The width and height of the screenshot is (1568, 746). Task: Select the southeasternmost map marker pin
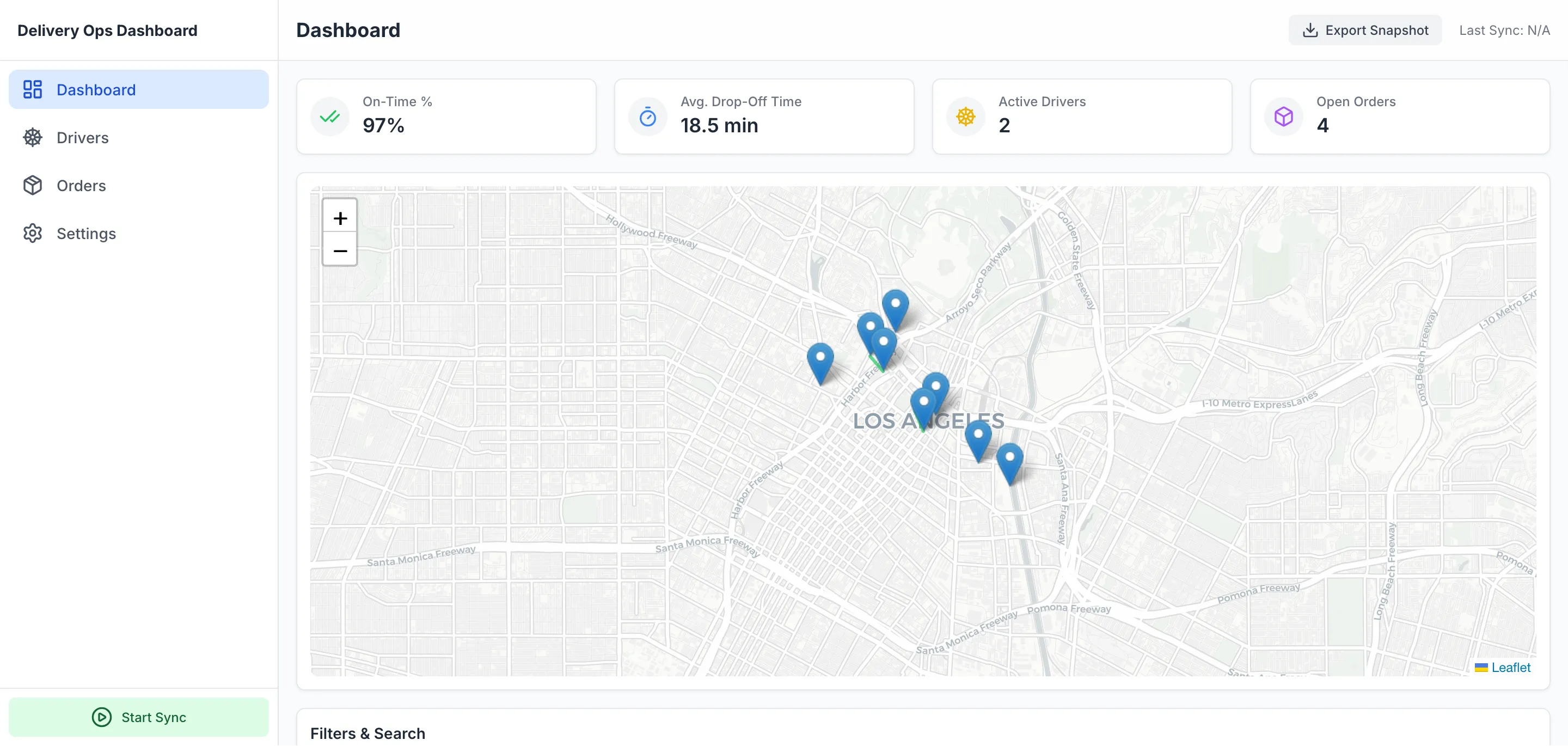pos(1009,462)
